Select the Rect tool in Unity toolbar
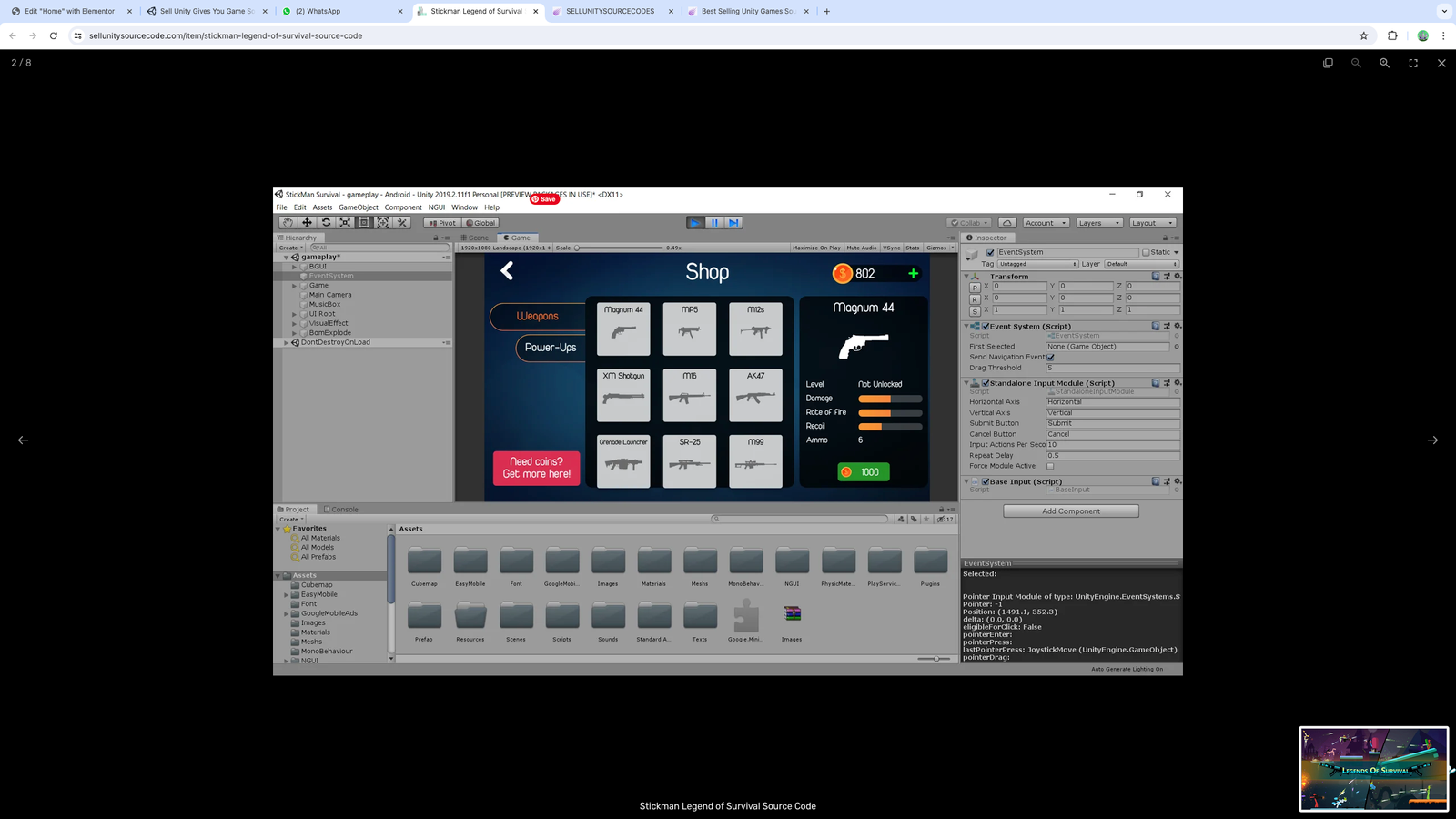Image resolution: width=1456 pixels, height=819 pixels. pyautogui.click(x=364, y=223)
